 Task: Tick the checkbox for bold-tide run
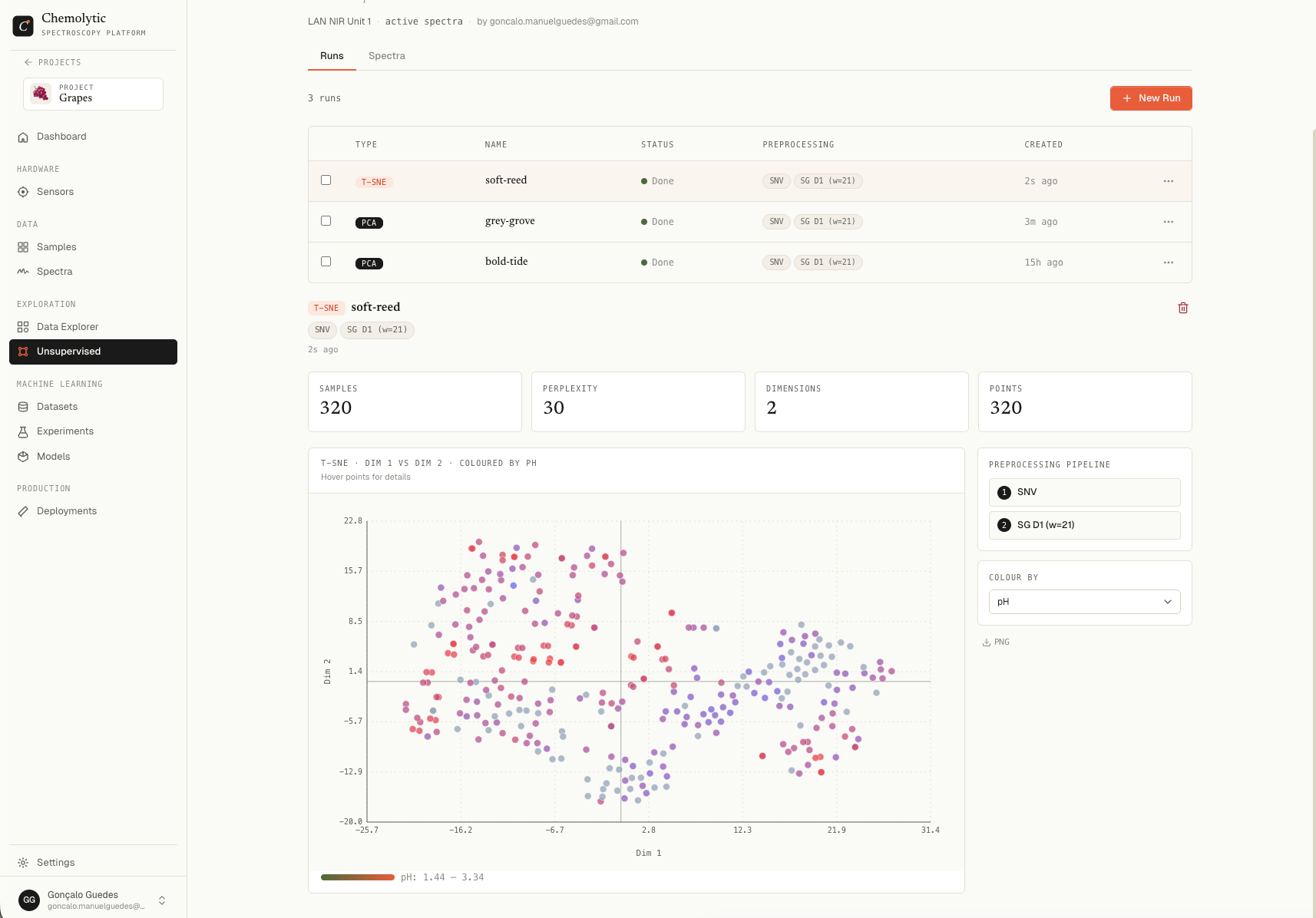point(326,262)
